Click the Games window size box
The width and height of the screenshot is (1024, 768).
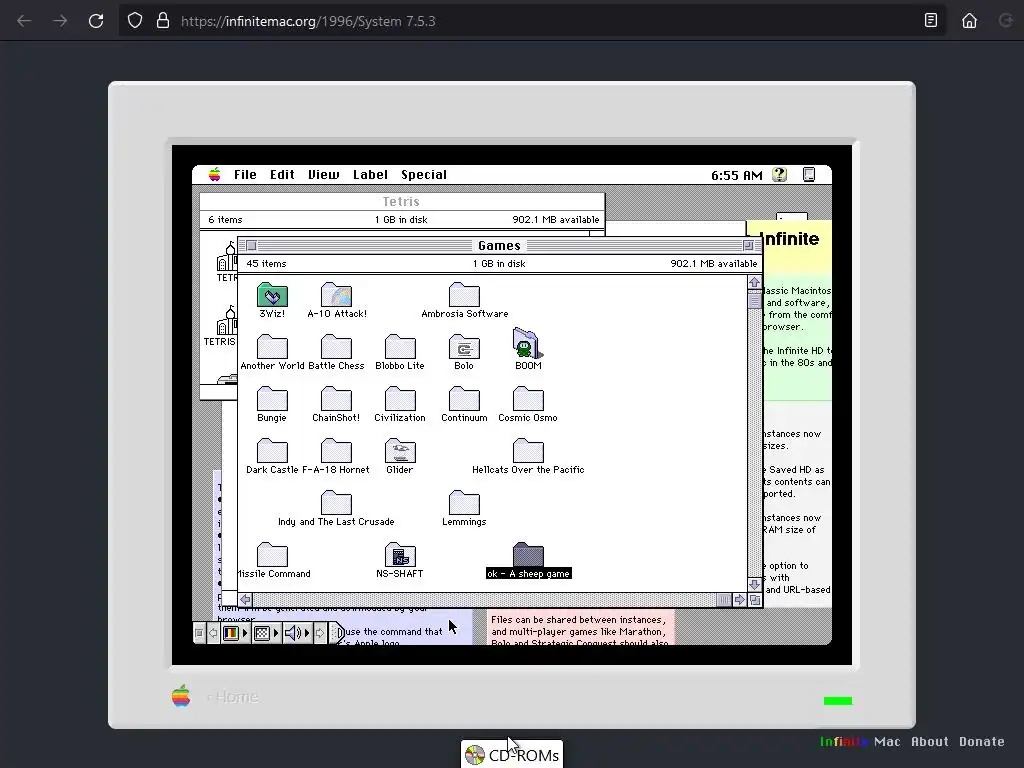tap(755, 600)
